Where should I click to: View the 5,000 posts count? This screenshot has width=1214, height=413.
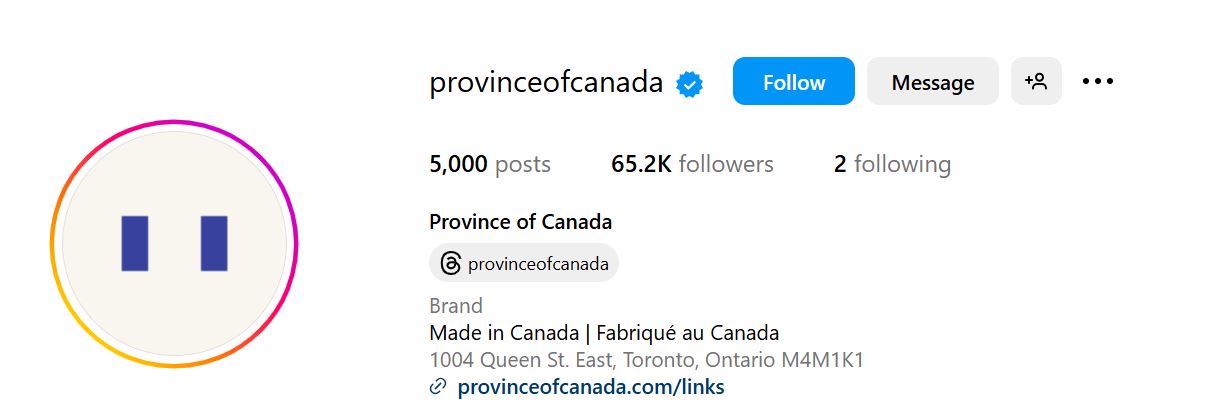click(490, 164)
